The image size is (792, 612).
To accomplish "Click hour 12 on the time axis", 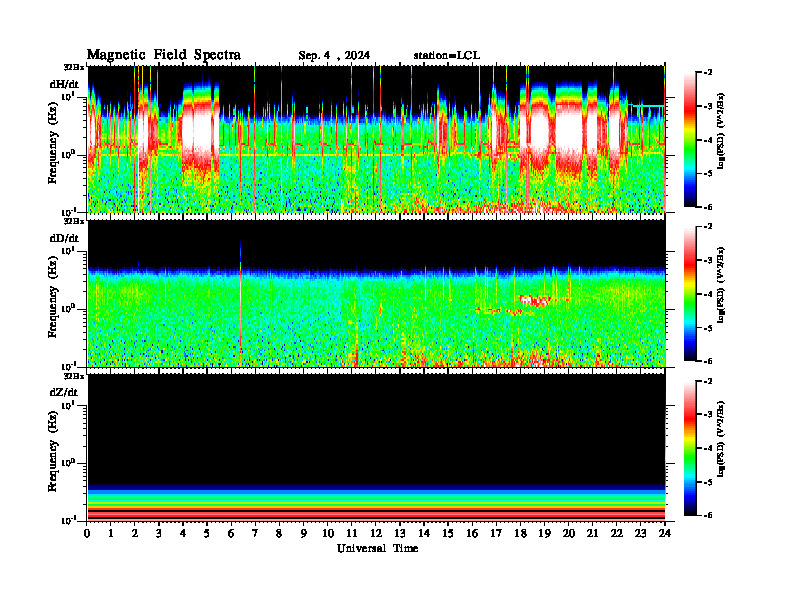I will click(376, 533).
